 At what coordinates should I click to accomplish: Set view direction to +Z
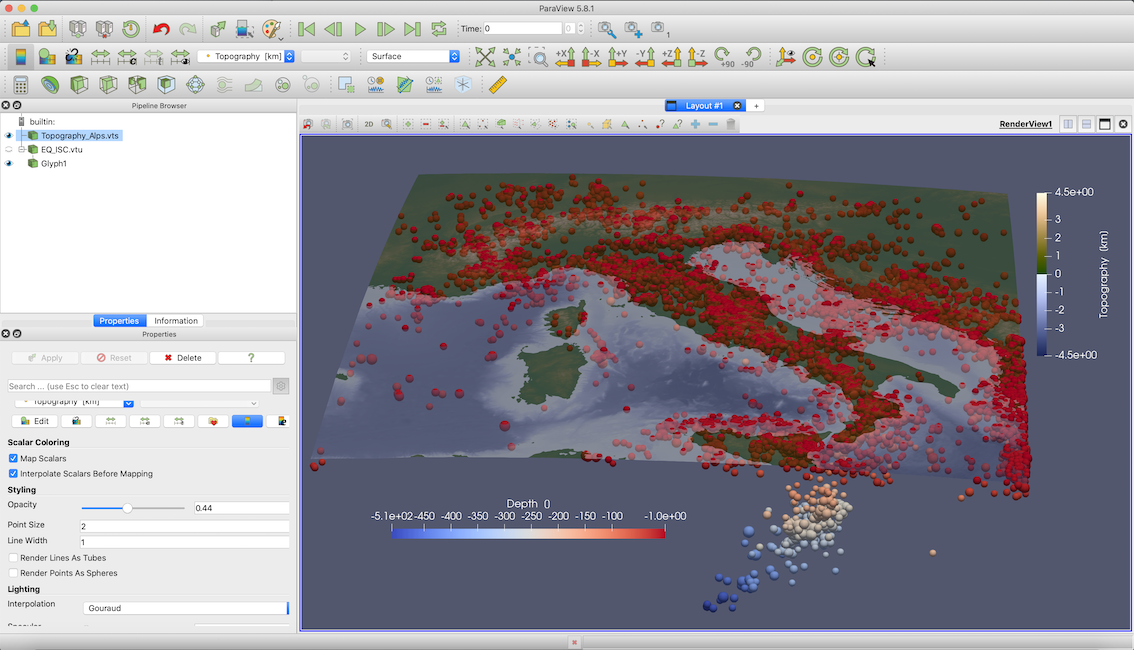(671, 56)
